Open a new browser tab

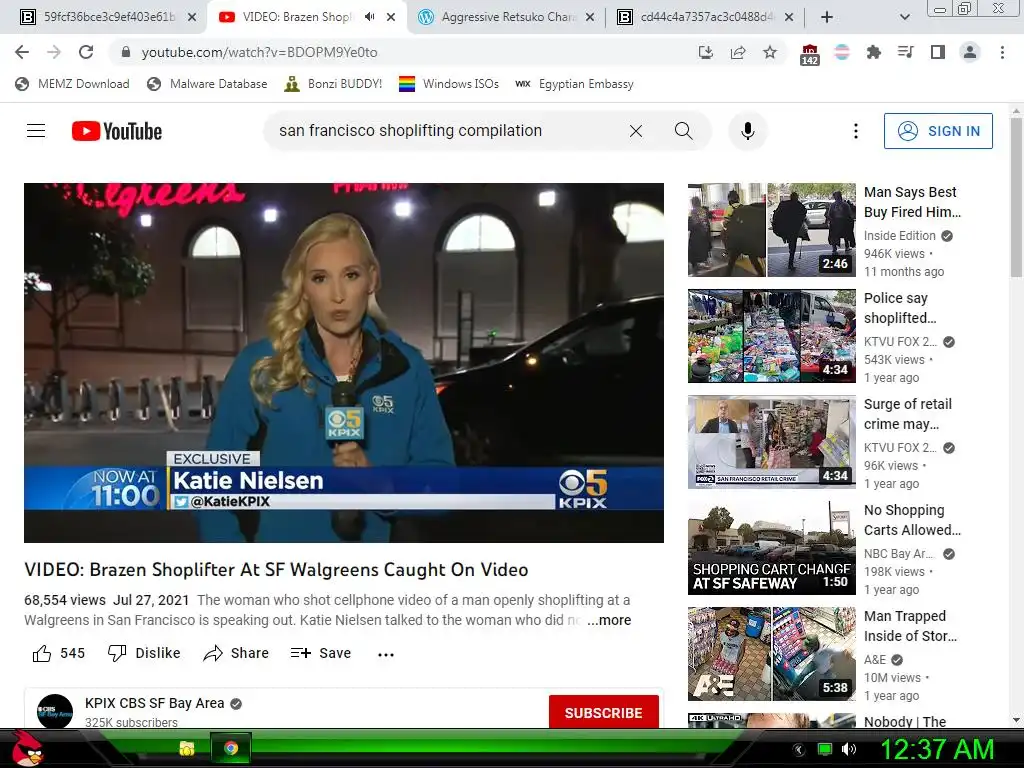pyautogui.click(x=827, y=17)
